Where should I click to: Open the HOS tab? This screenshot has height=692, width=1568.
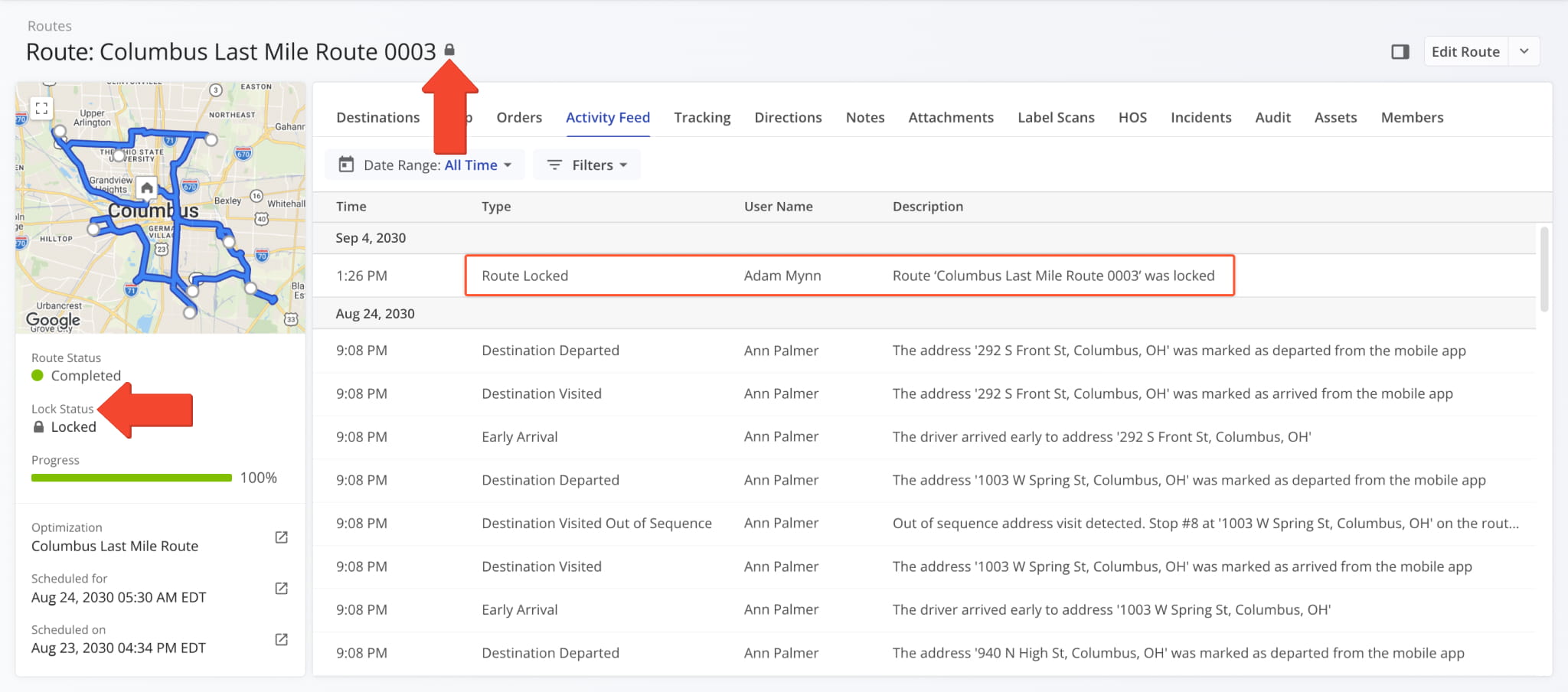pos(1132,117)
